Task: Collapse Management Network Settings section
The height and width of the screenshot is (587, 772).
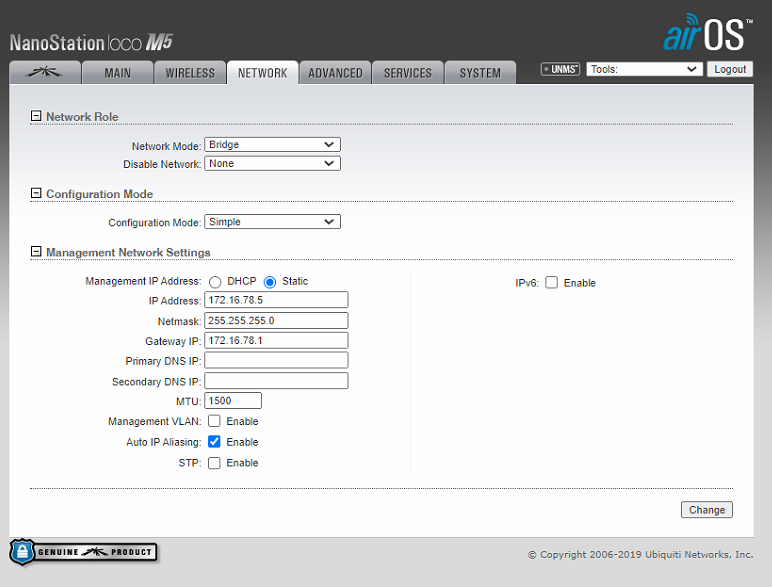Action: pyautogui.click(x=36, y=252)
